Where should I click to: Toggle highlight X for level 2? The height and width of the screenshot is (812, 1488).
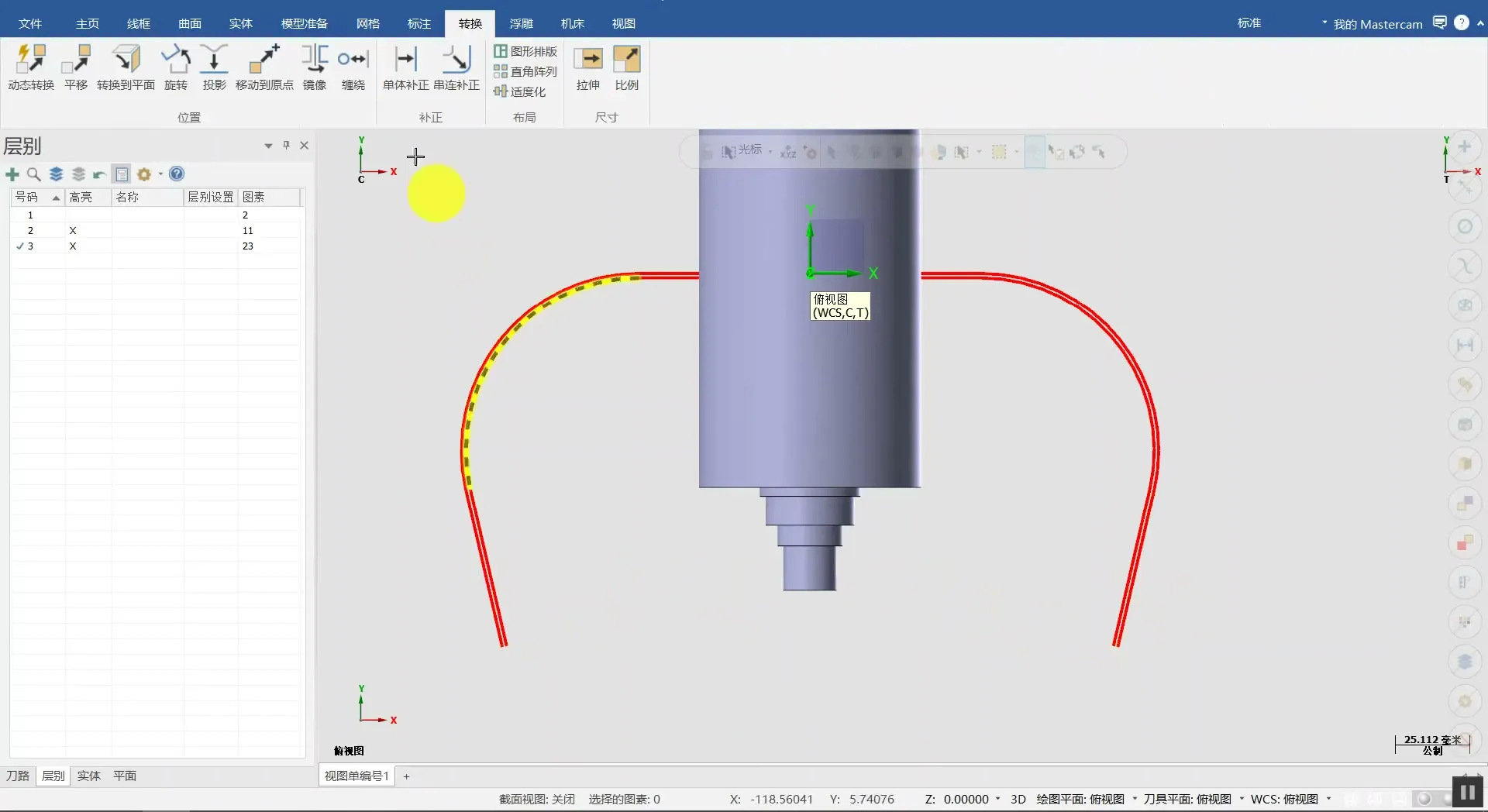tap(73, 231)
